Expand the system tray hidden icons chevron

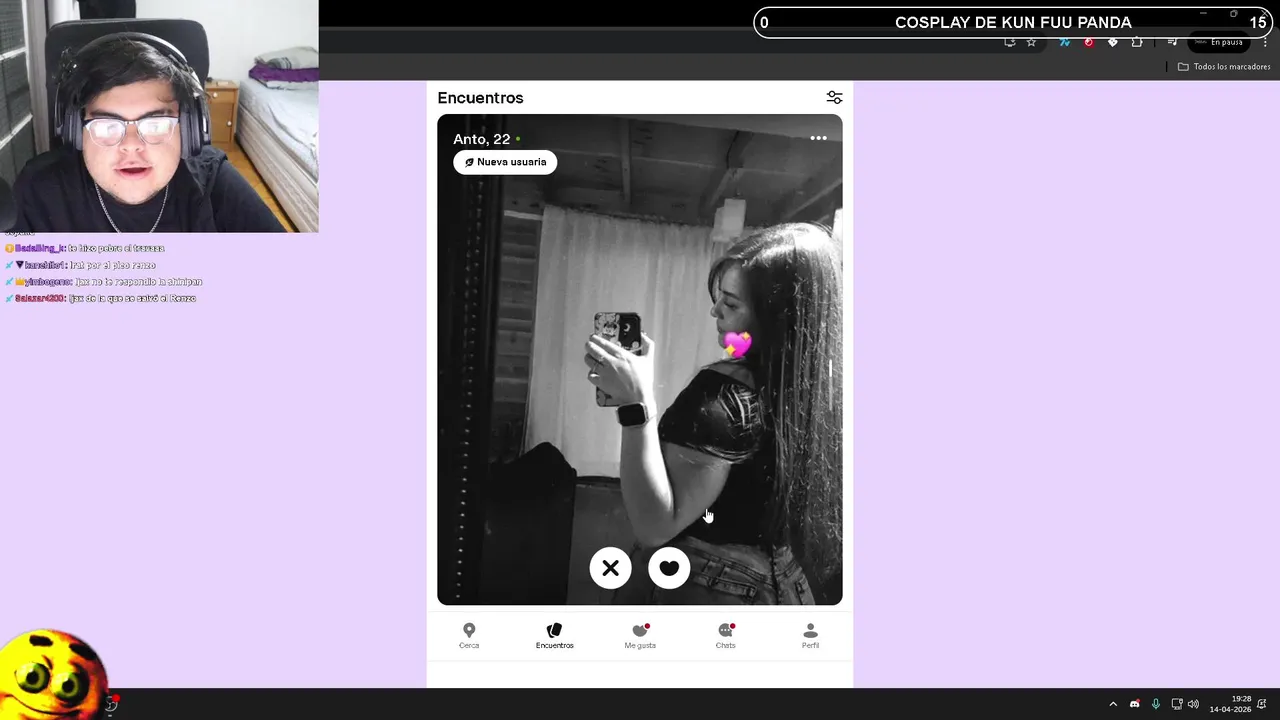tap(1113, 704)
